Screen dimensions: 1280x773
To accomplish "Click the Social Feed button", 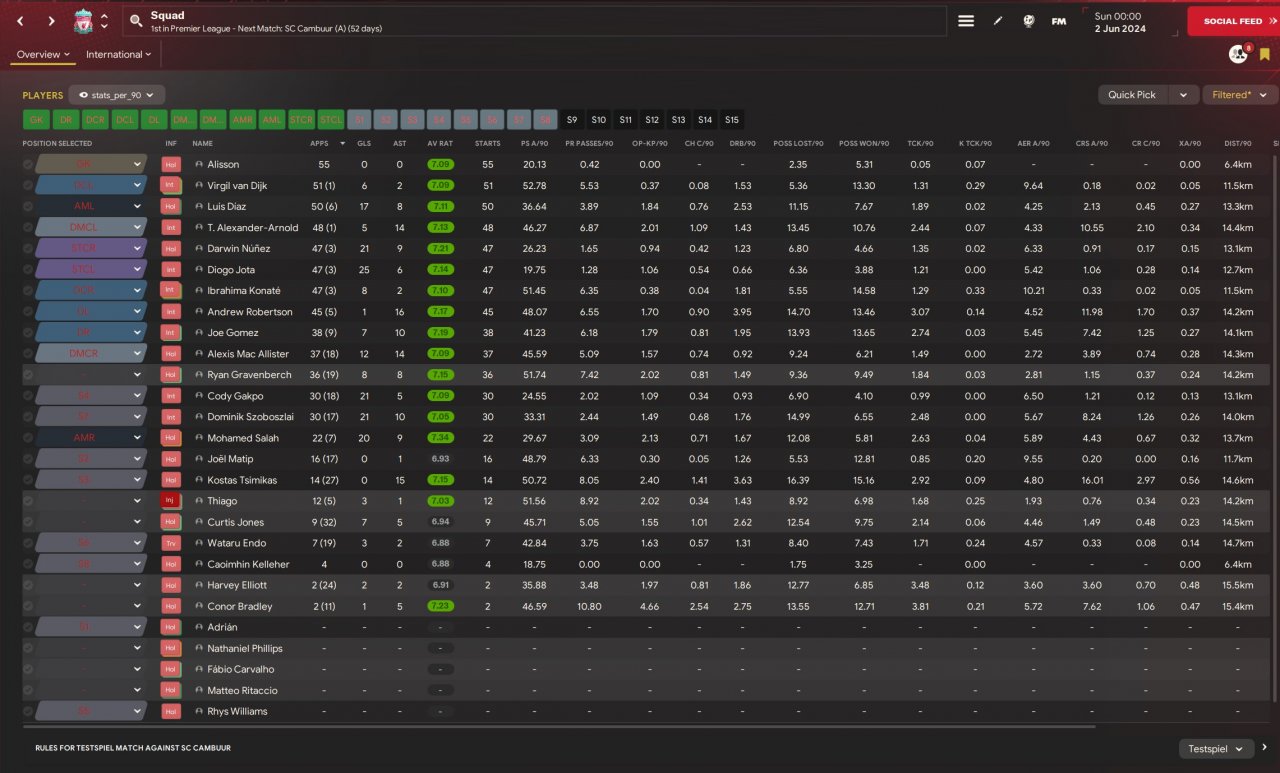I will [x=1233, y=21].
